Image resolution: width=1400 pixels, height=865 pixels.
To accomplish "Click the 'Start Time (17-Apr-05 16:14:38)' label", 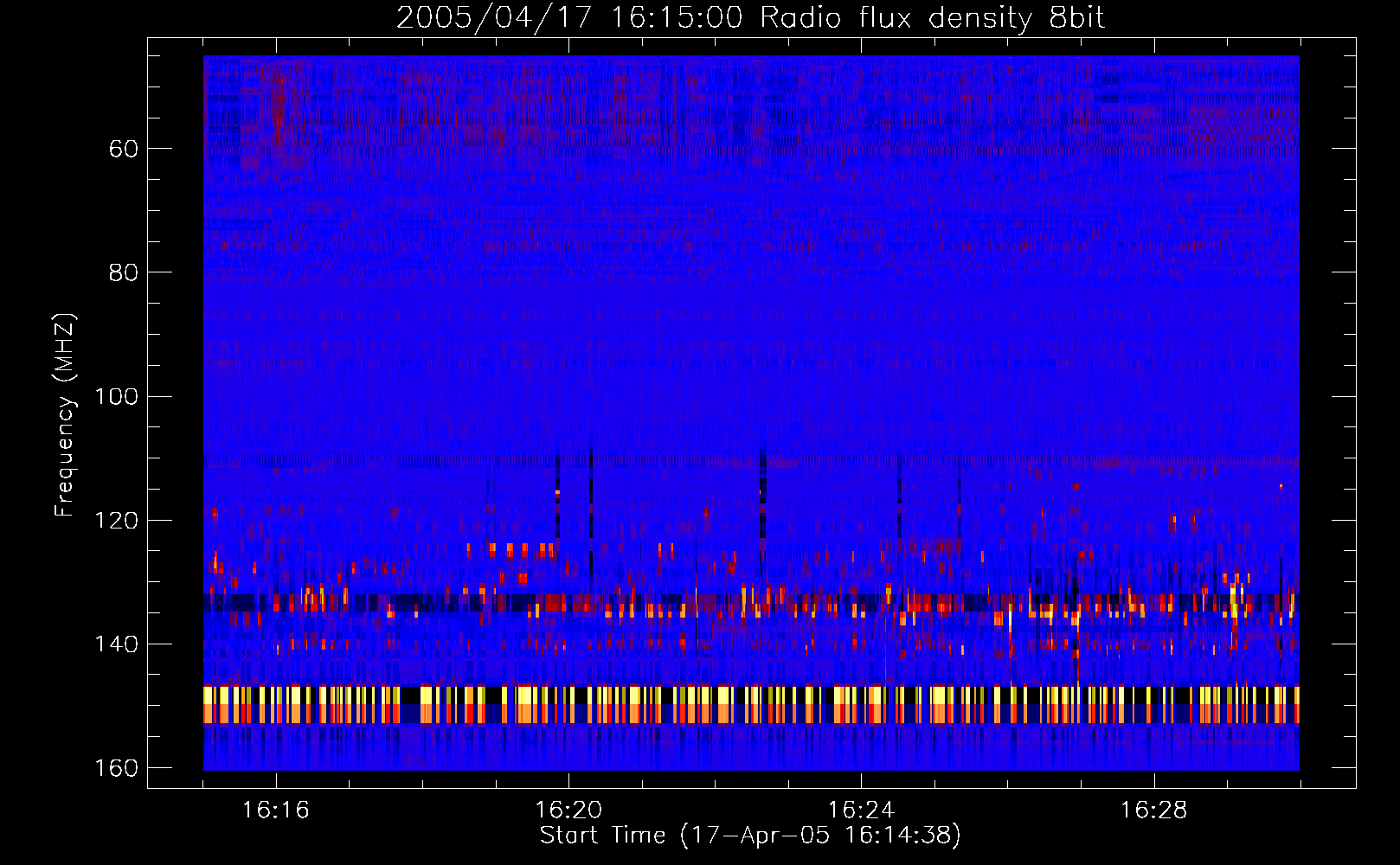I will point(750,836).
